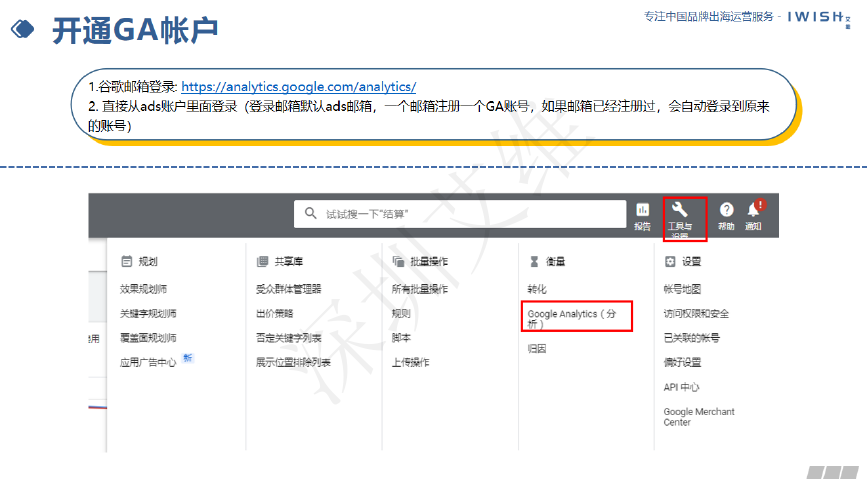Open 偏好设置
Image resolution: width=867 pixels, height=488 pixels.
click(x=682, y=363)
